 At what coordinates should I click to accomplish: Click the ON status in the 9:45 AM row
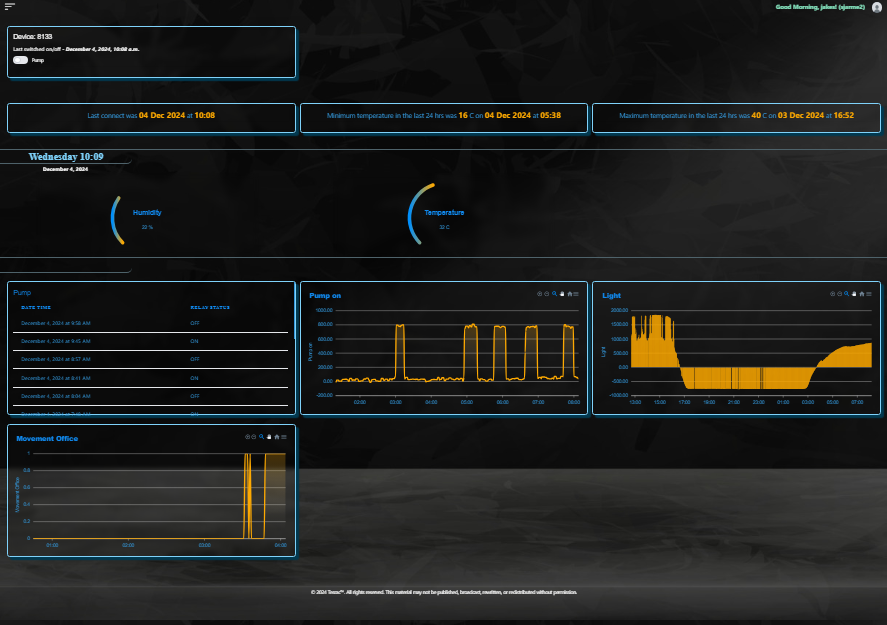(x=194, y=342)
